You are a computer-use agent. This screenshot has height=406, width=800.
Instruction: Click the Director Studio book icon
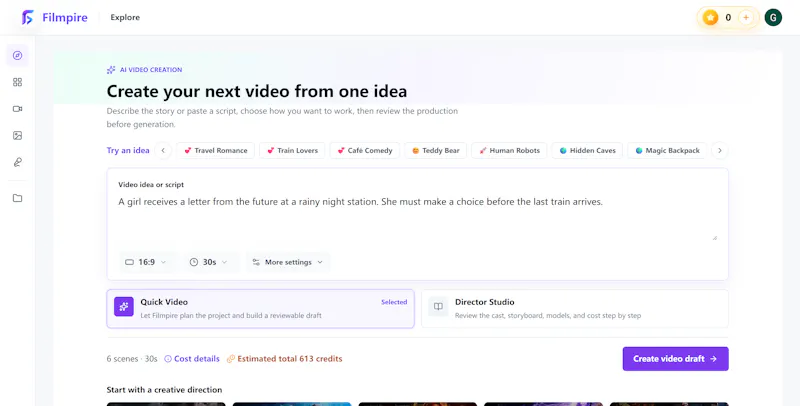(x=438, y=307)
